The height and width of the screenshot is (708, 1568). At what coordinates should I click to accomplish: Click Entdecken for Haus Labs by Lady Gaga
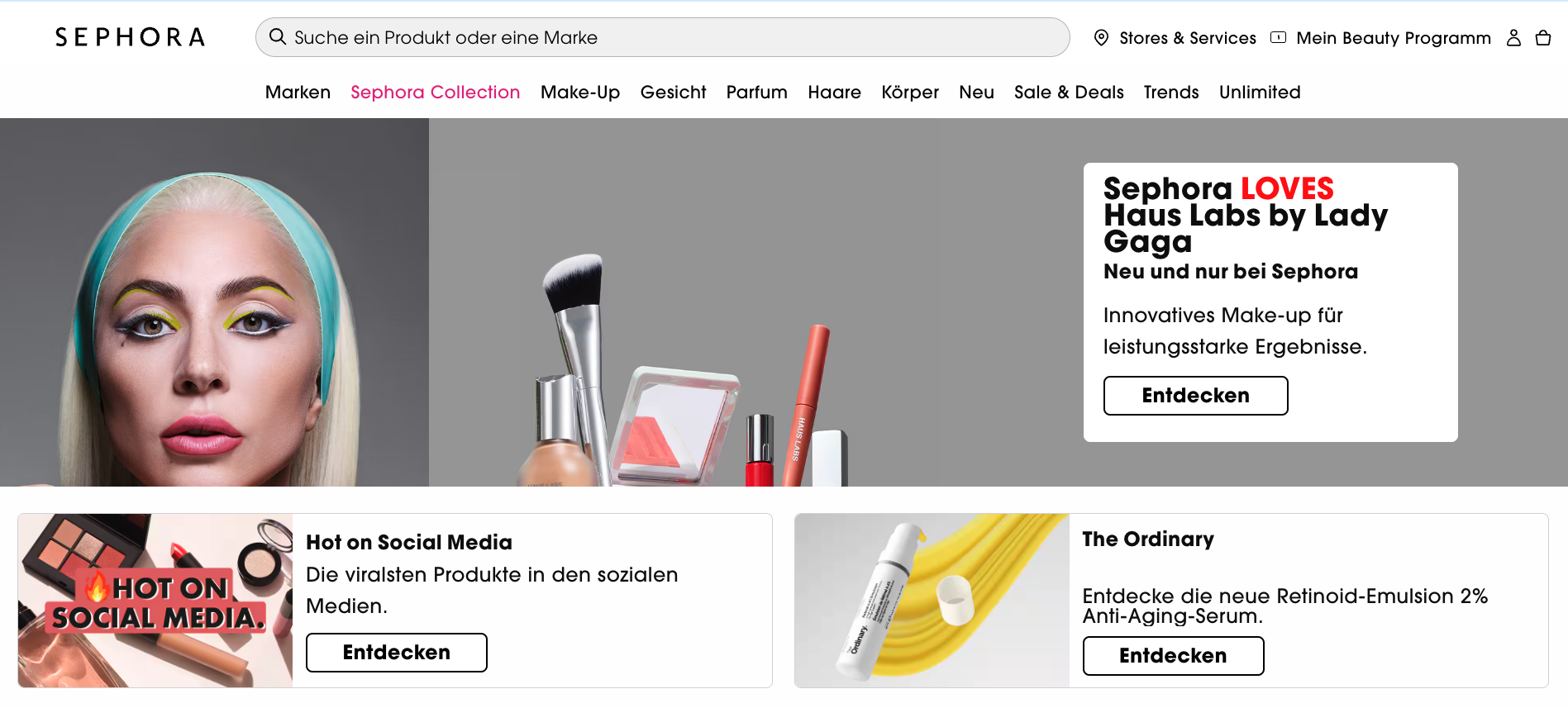coord(1195,395)
